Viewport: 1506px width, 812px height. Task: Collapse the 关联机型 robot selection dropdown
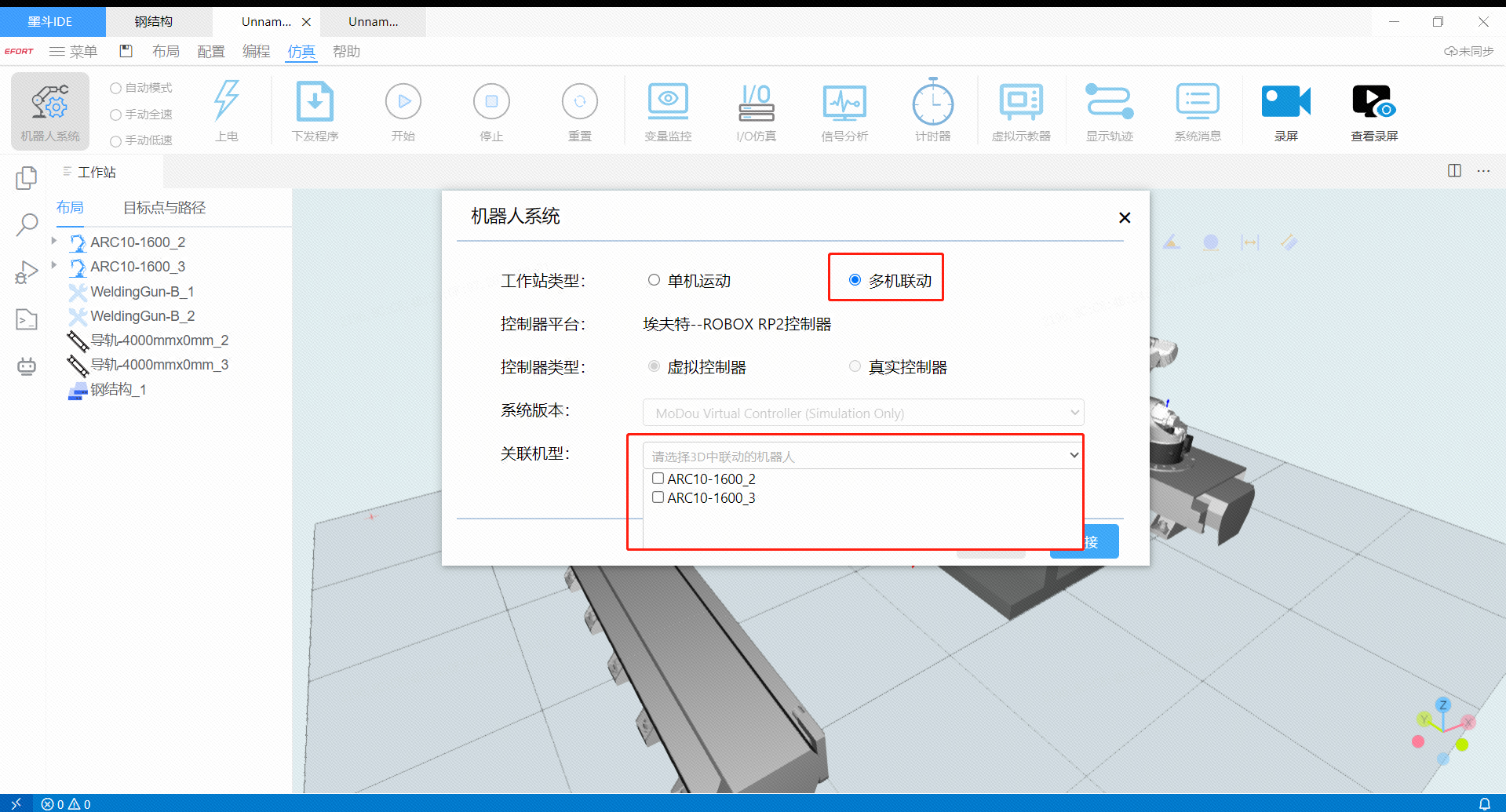(x=1074, y=456)
